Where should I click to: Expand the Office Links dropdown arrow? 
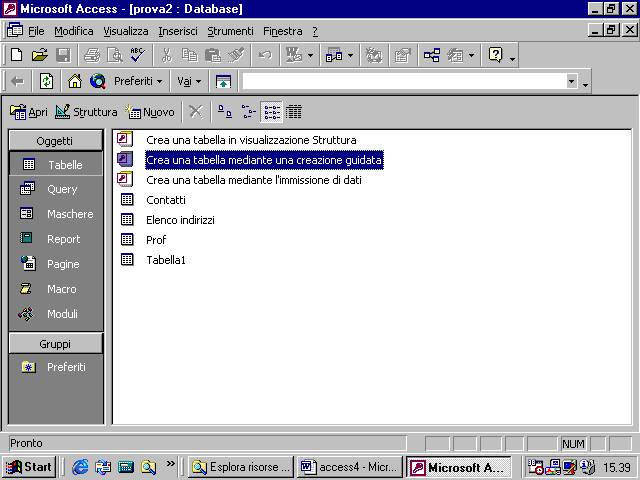[311, 55]
